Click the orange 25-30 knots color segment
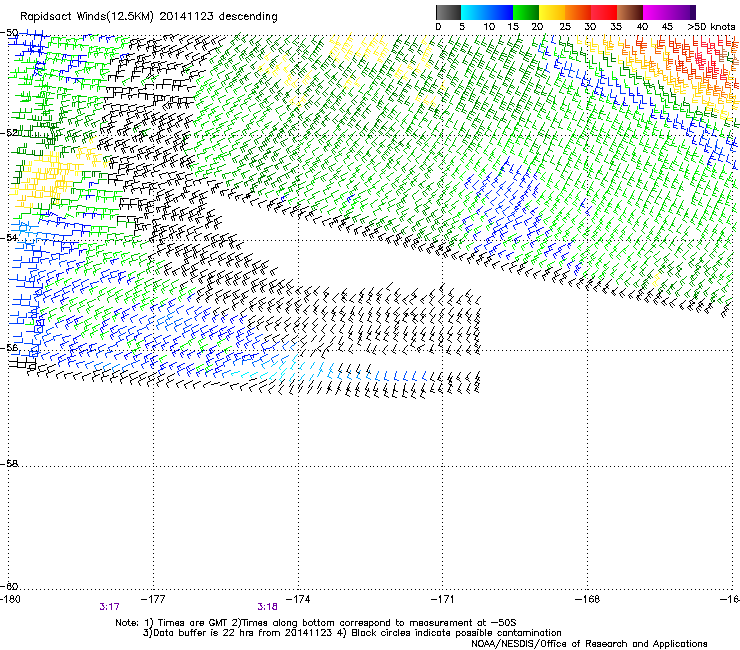 click(x=578, y=12)
